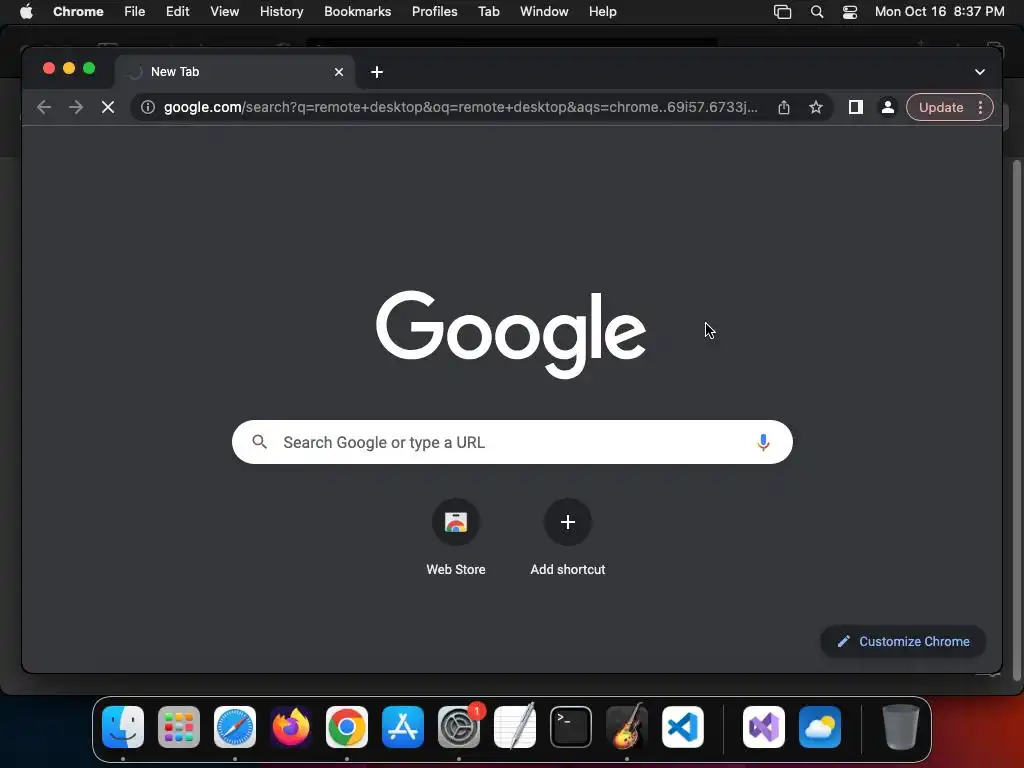Open the History menu
1024x768 pixels.
(281, 11)
